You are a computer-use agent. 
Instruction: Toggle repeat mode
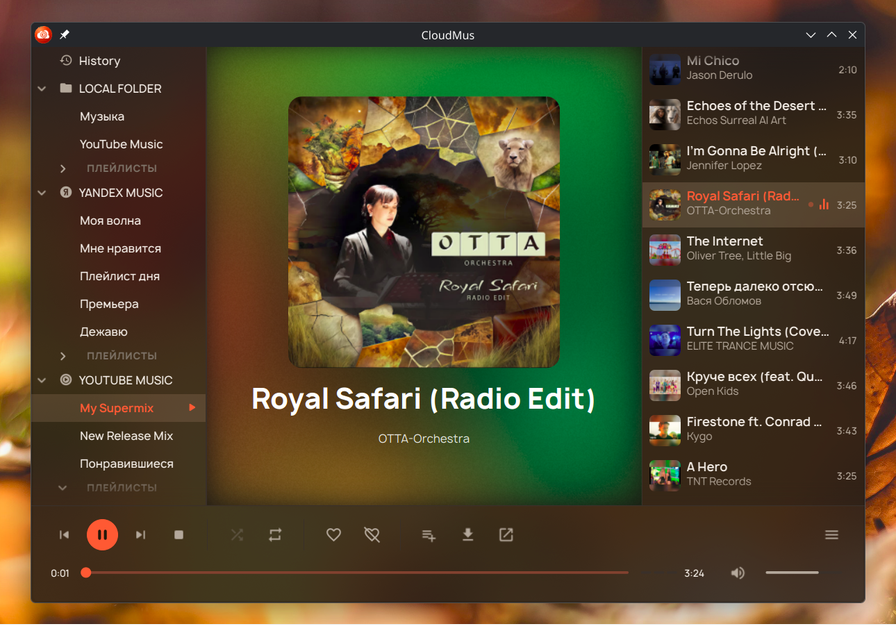point(275,535)
